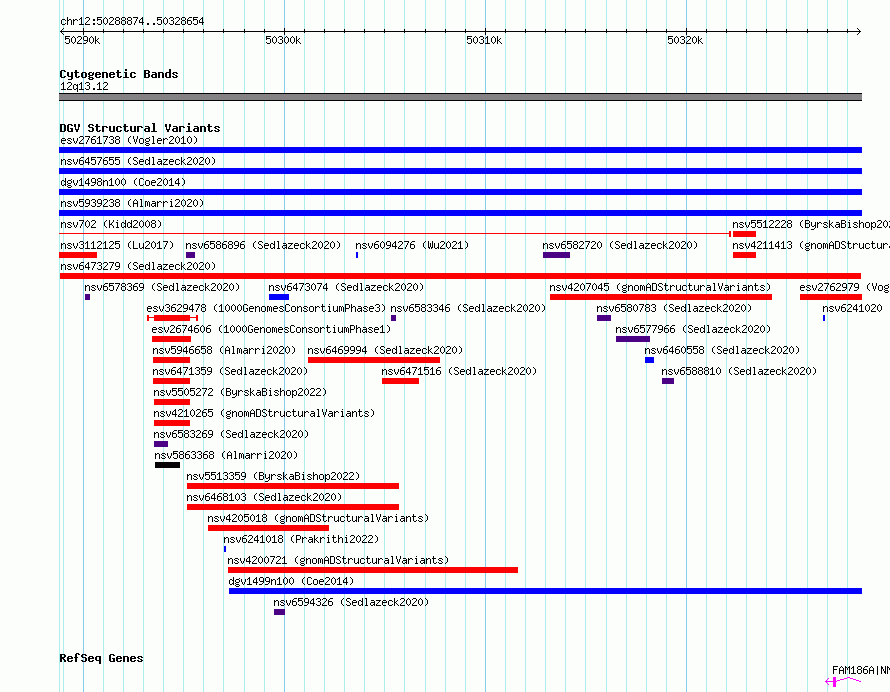Select purple bar under nsv6586896
The width and height of the screenshot is (890, 692).
click(190, 255)
